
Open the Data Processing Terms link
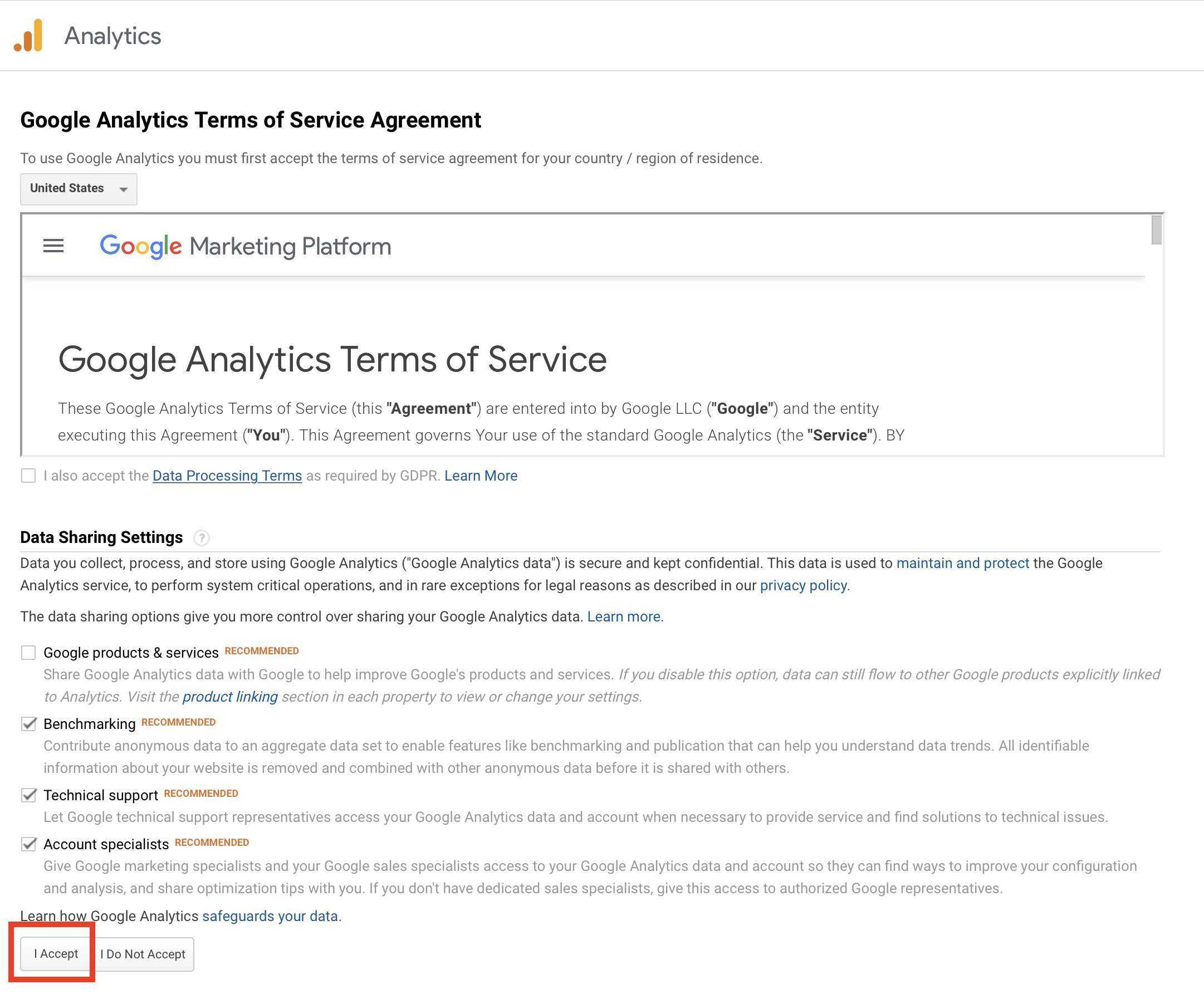point(227,476)
